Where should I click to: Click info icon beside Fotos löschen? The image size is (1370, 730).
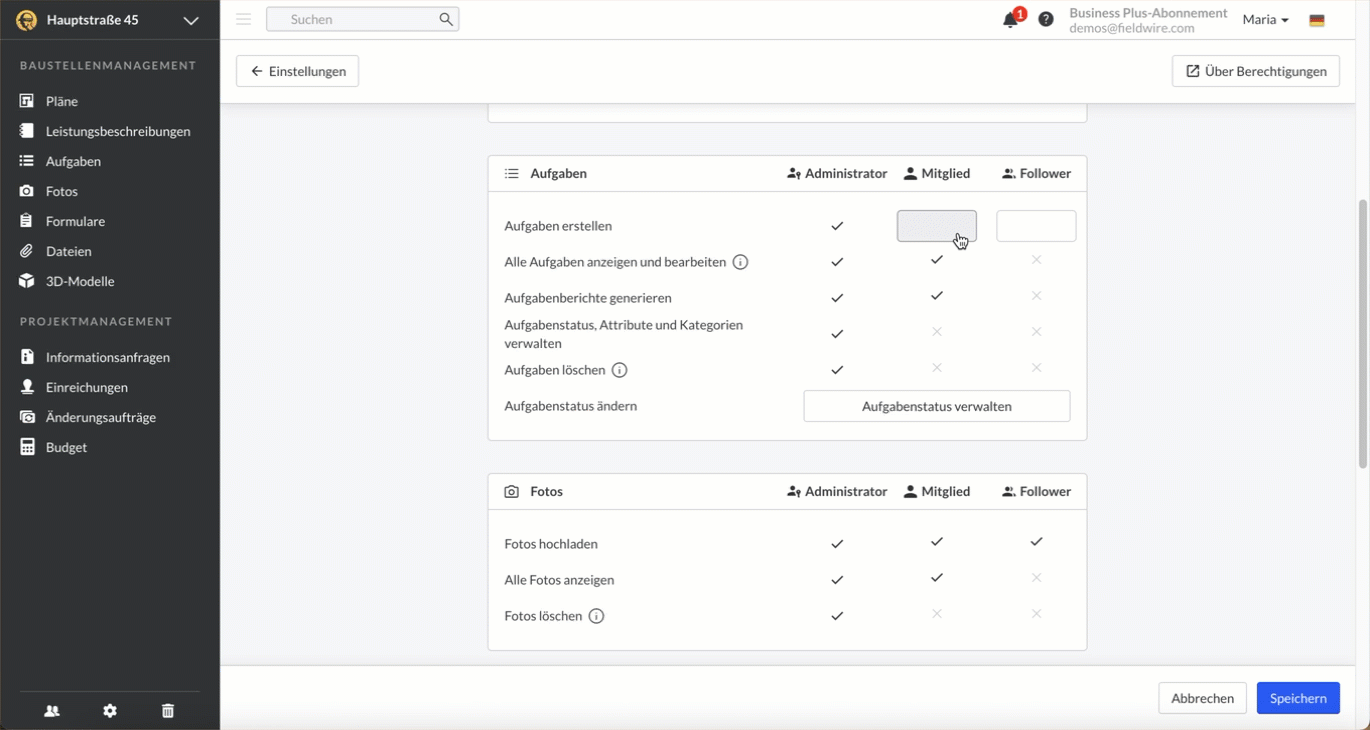tap(596, 616)
